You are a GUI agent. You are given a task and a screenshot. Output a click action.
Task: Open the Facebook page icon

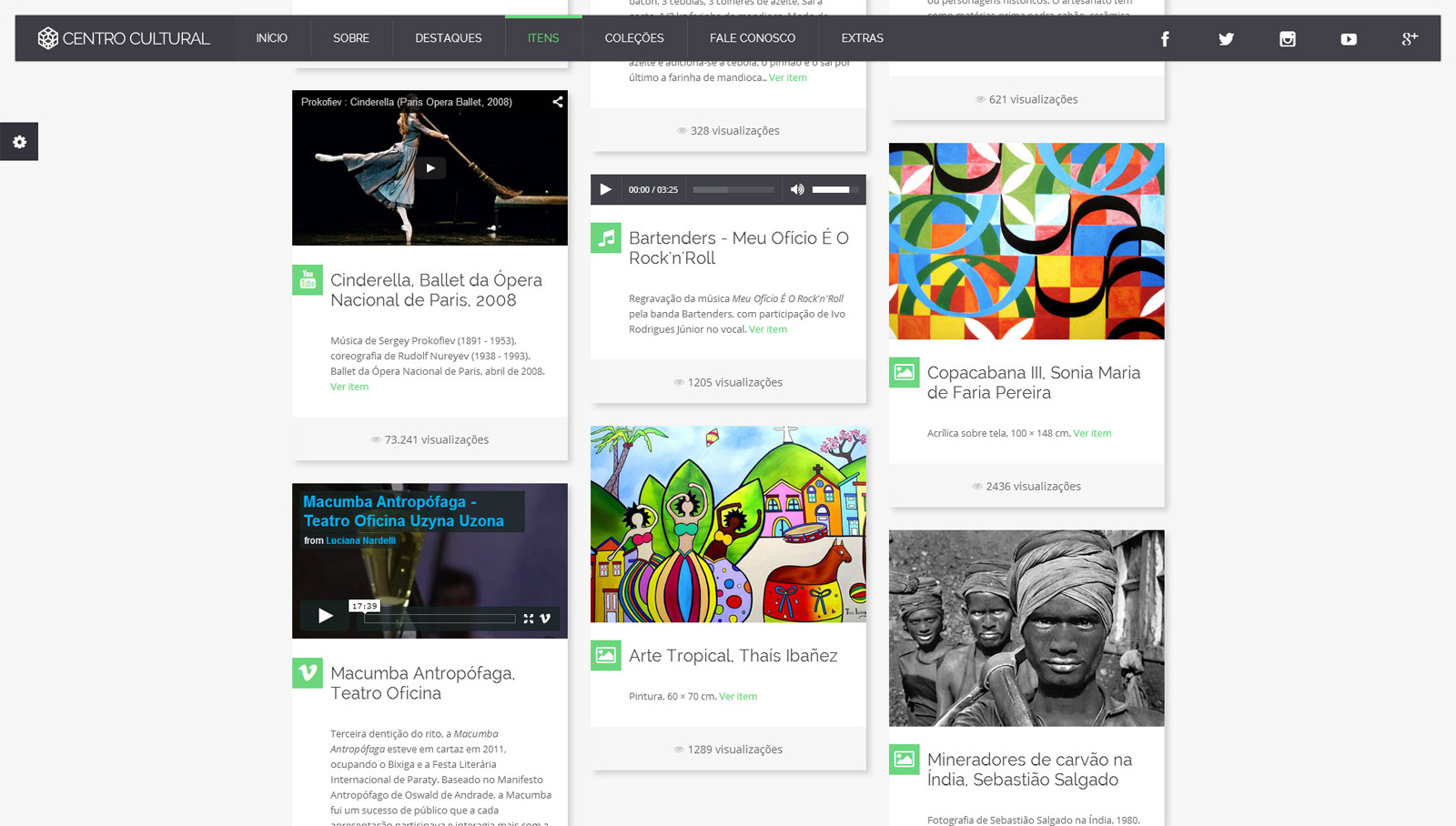[x=1165, y=39]
